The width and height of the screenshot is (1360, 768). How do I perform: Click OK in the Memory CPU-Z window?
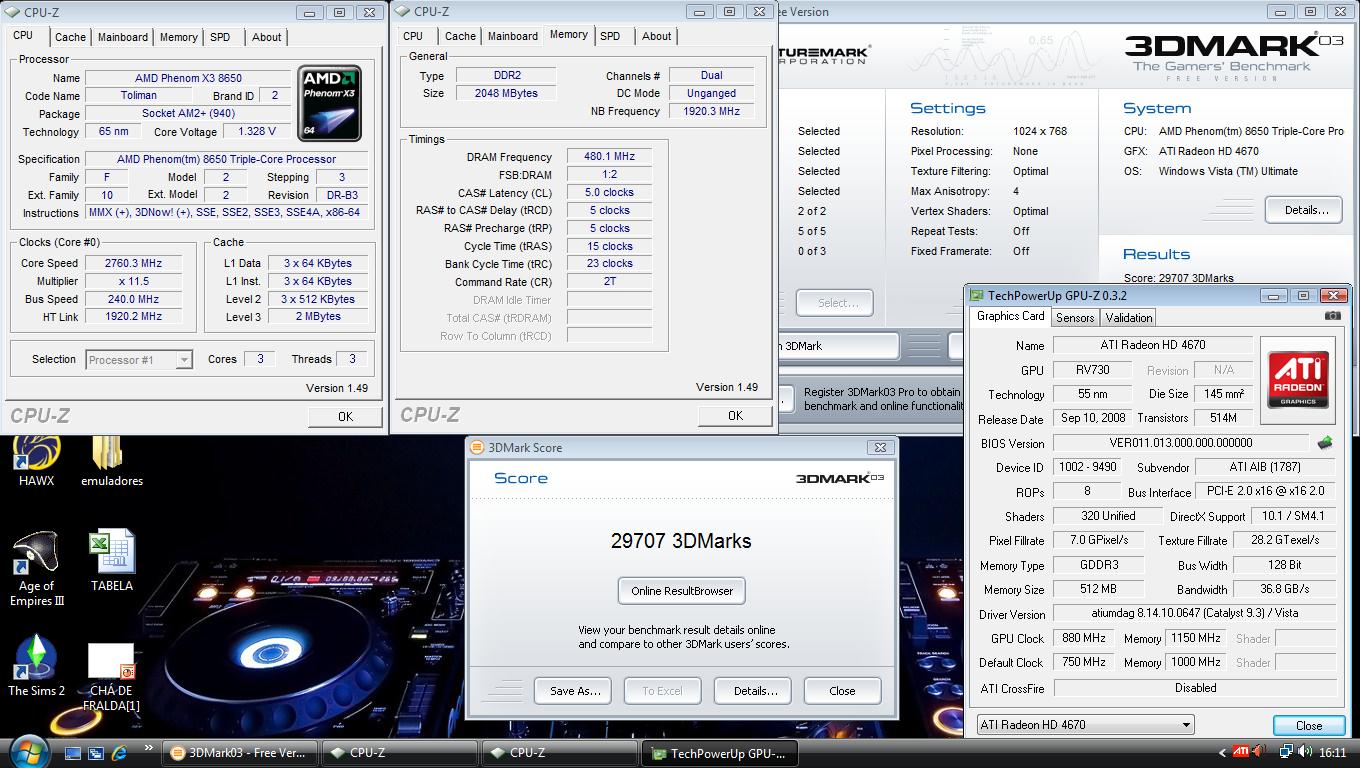[735, 416]
